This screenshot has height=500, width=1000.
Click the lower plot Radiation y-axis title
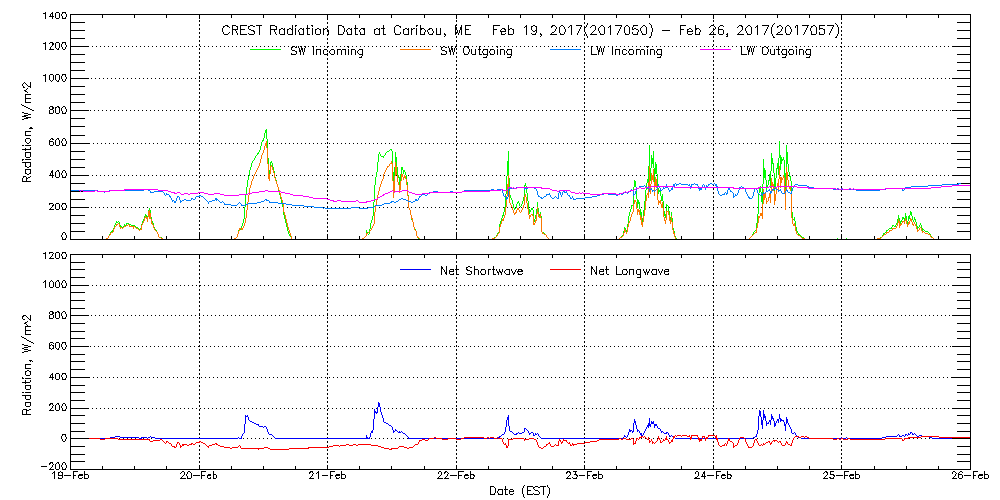(x=27, y=360)
